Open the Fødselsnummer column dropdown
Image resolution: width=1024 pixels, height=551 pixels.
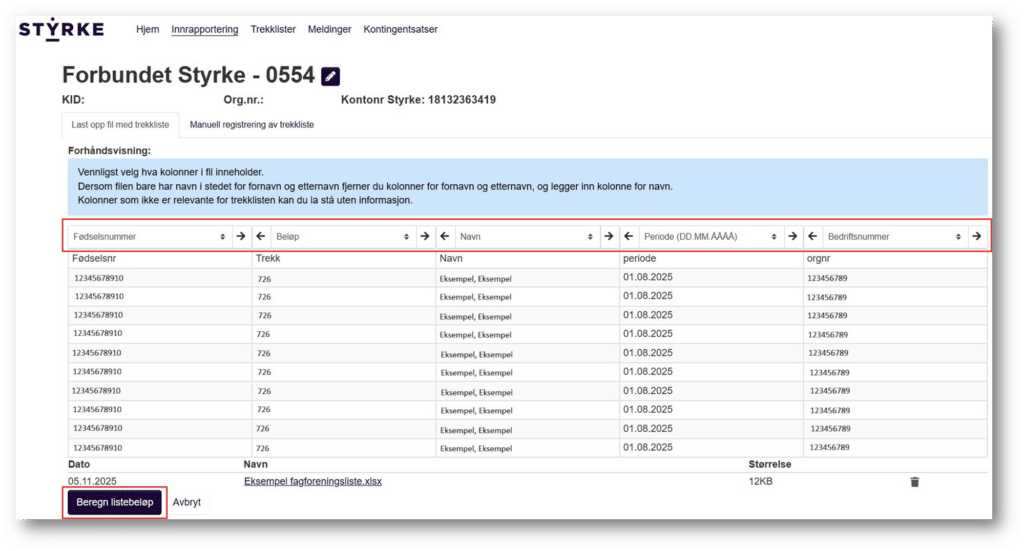(148, 237)
